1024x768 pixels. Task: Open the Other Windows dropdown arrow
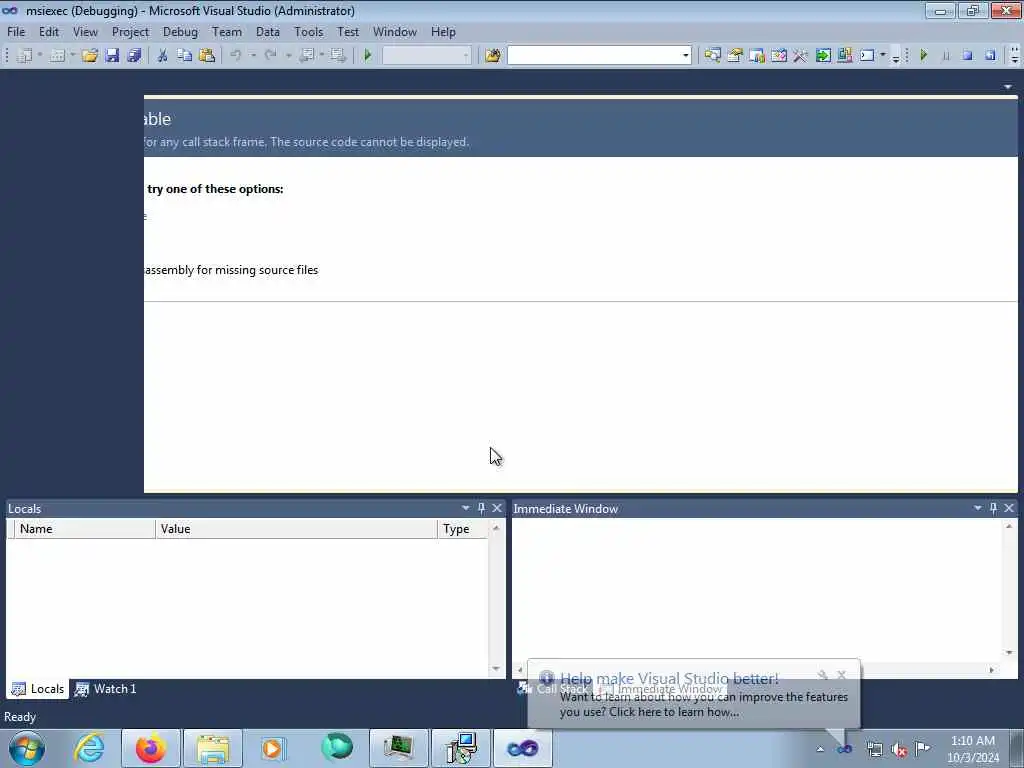coord(882,56)
